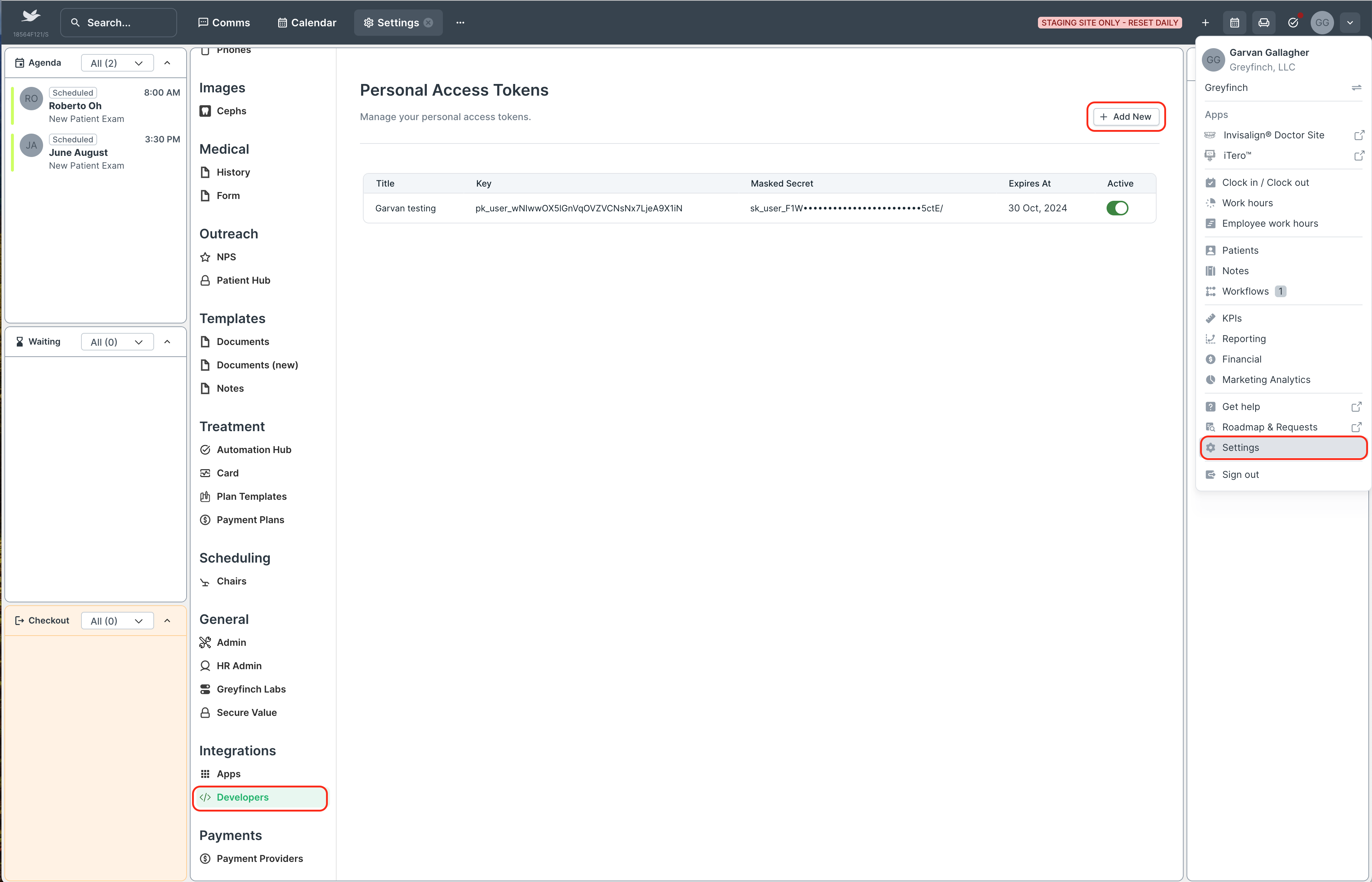This screenshot has height=882, width=1372.
Task: Open Patient Hub under Outreach
Action: pos(243,280)
